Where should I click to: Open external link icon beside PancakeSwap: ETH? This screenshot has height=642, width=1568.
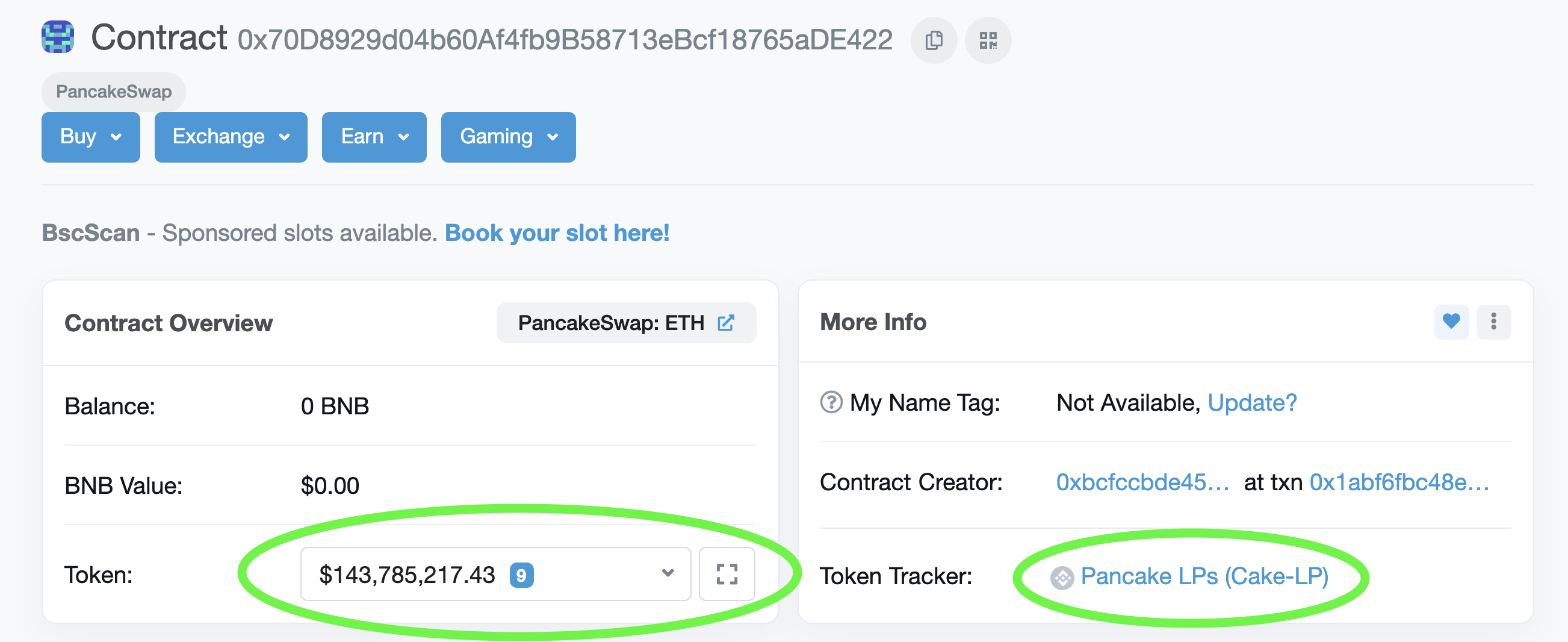click(725, 323)
